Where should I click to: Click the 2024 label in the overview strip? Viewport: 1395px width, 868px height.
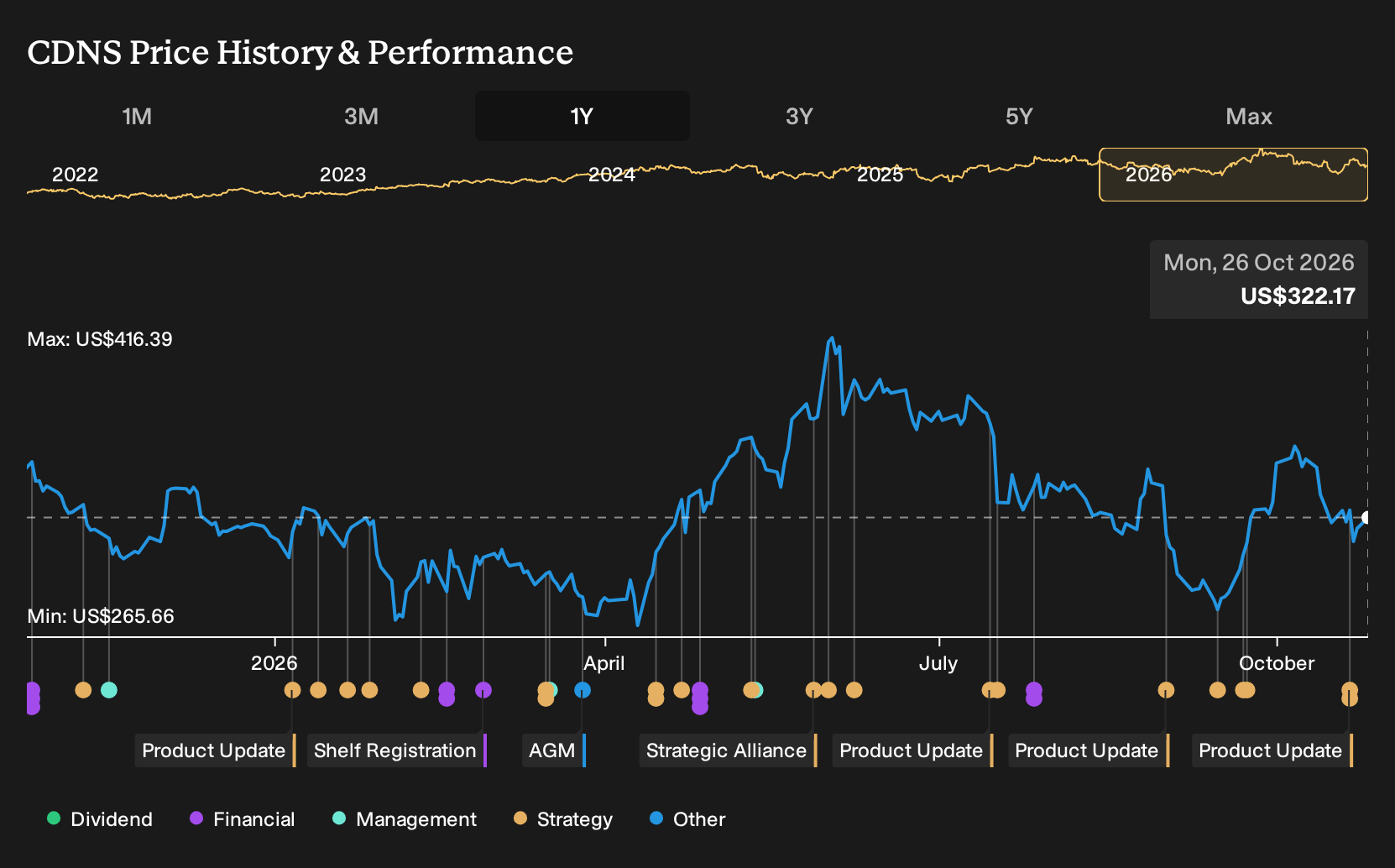pos(612,175)
